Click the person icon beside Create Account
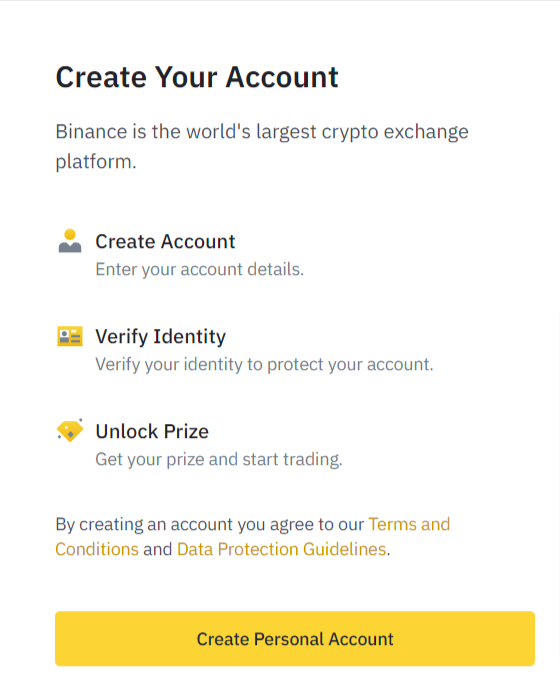This screenshot has height=686, width=560. (70, 241)
